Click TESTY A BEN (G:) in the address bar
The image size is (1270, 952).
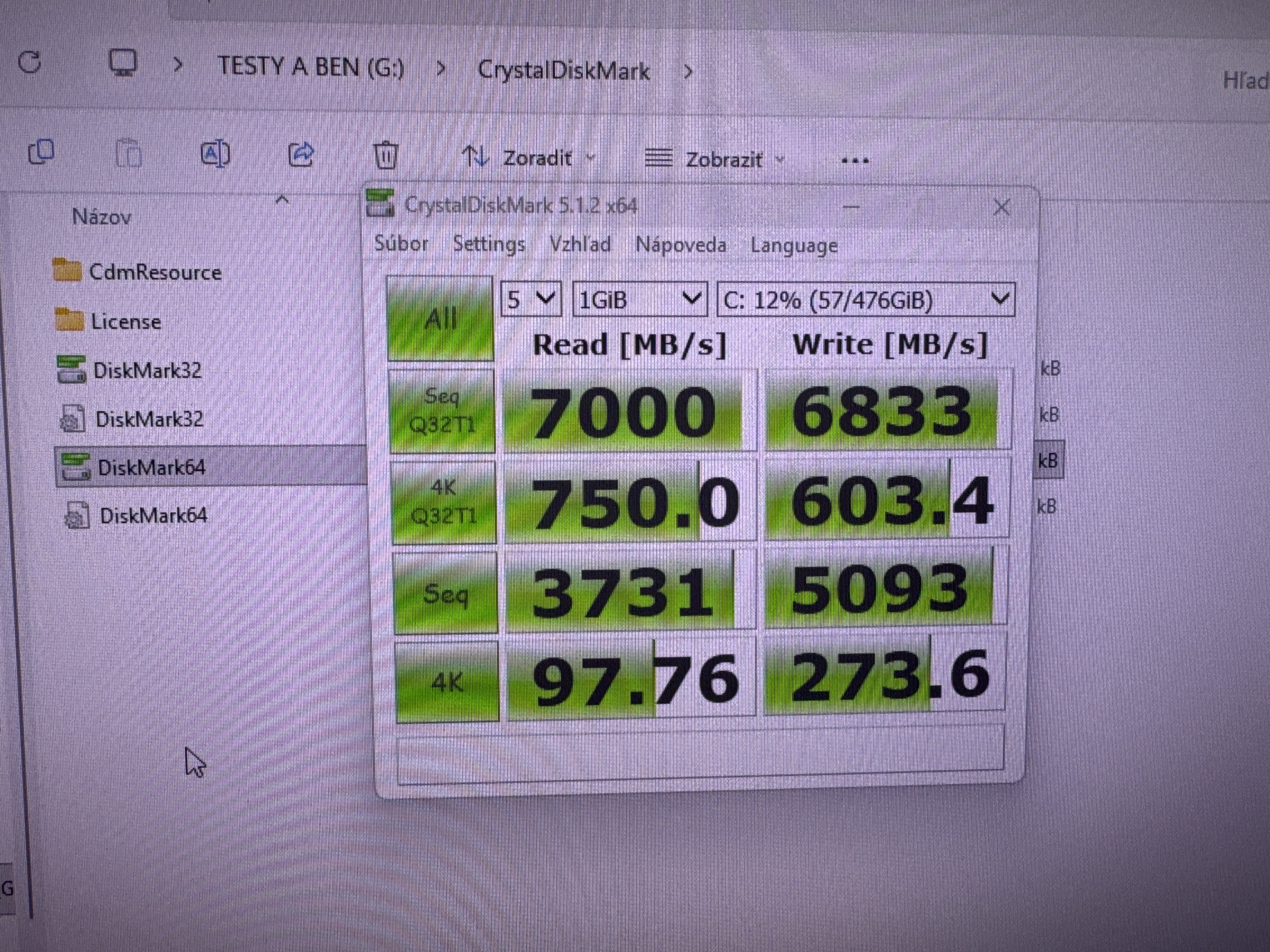(311, 67)
